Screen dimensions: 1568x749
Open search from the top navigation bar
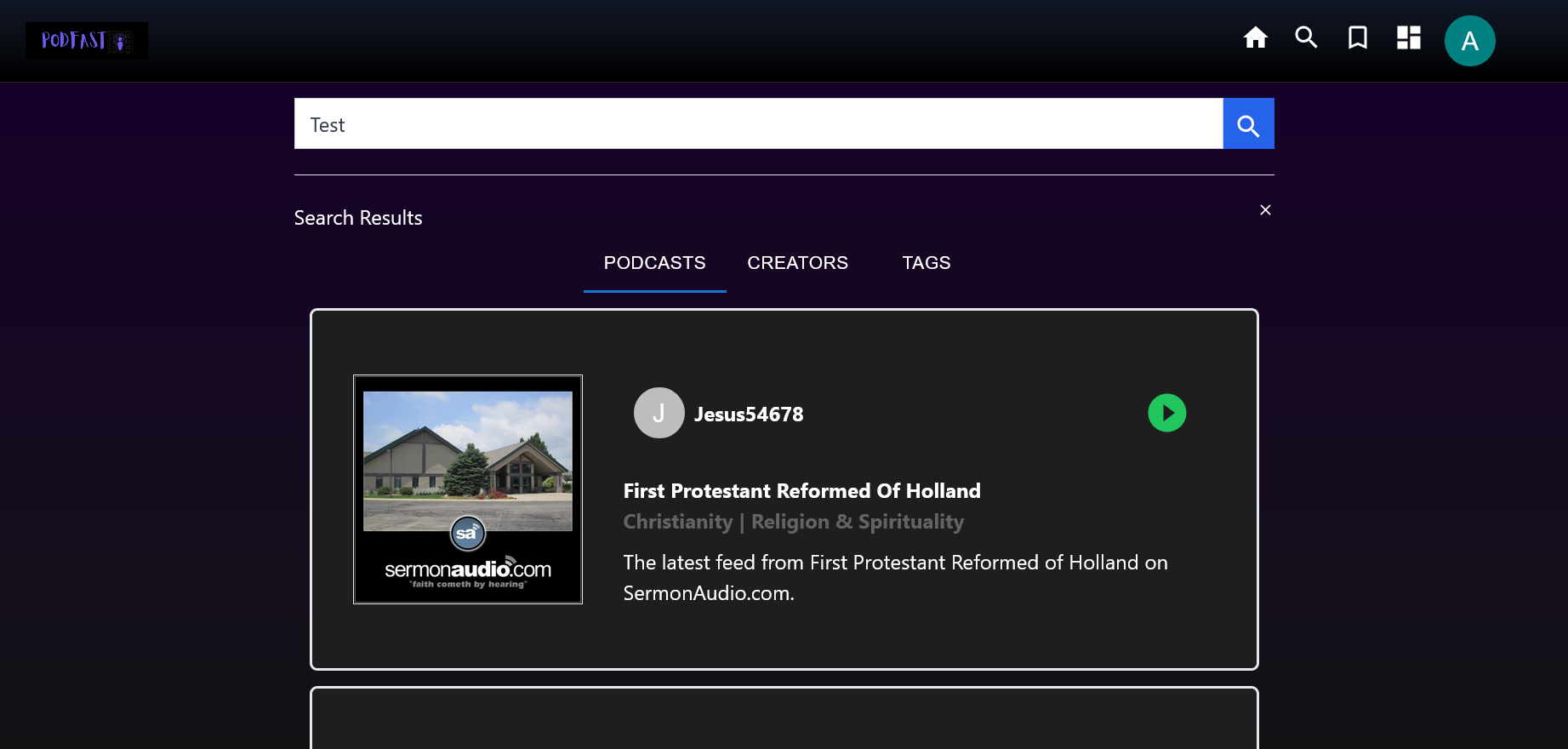pos(1306,37)
